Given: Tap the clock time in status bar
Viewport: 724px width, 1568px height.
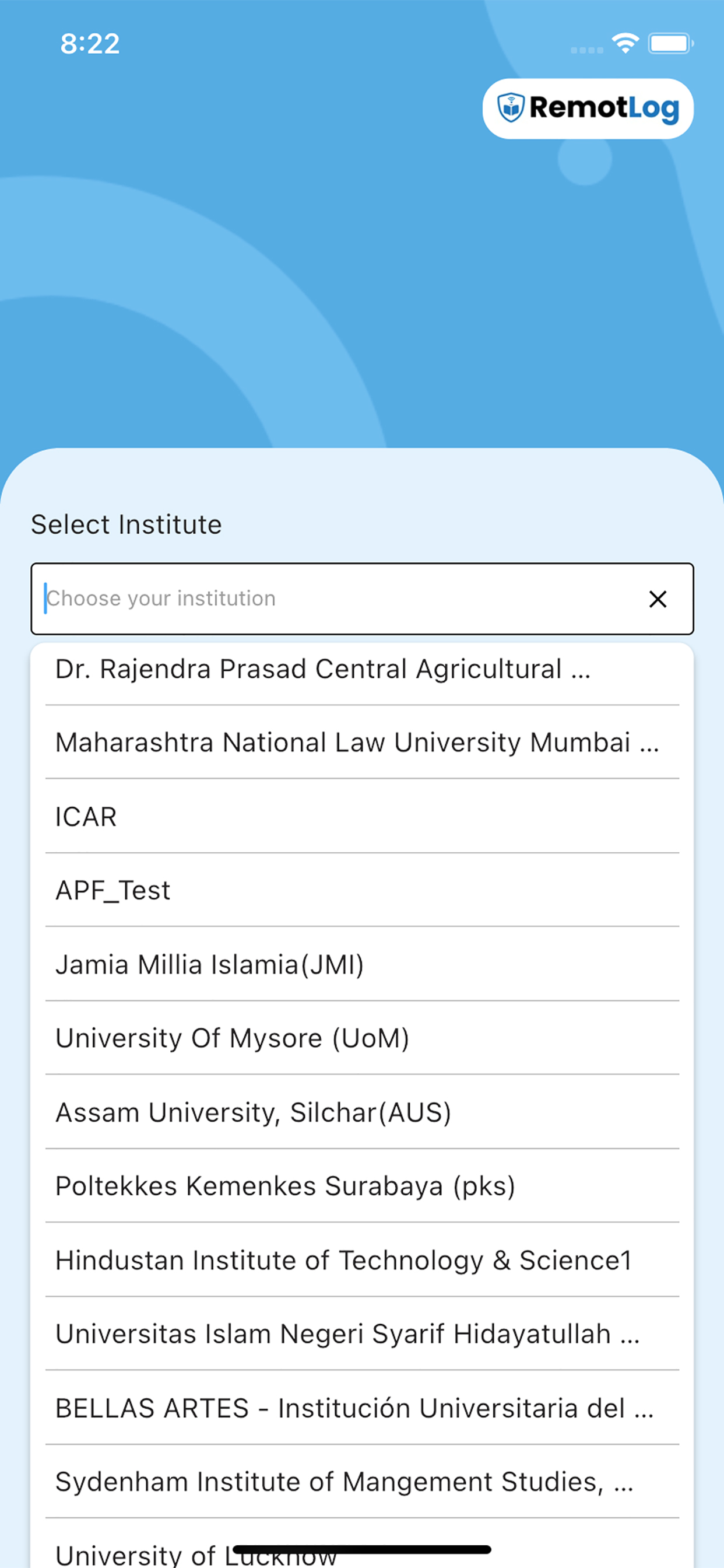Looking at the screenshot, I should (90, 44).
